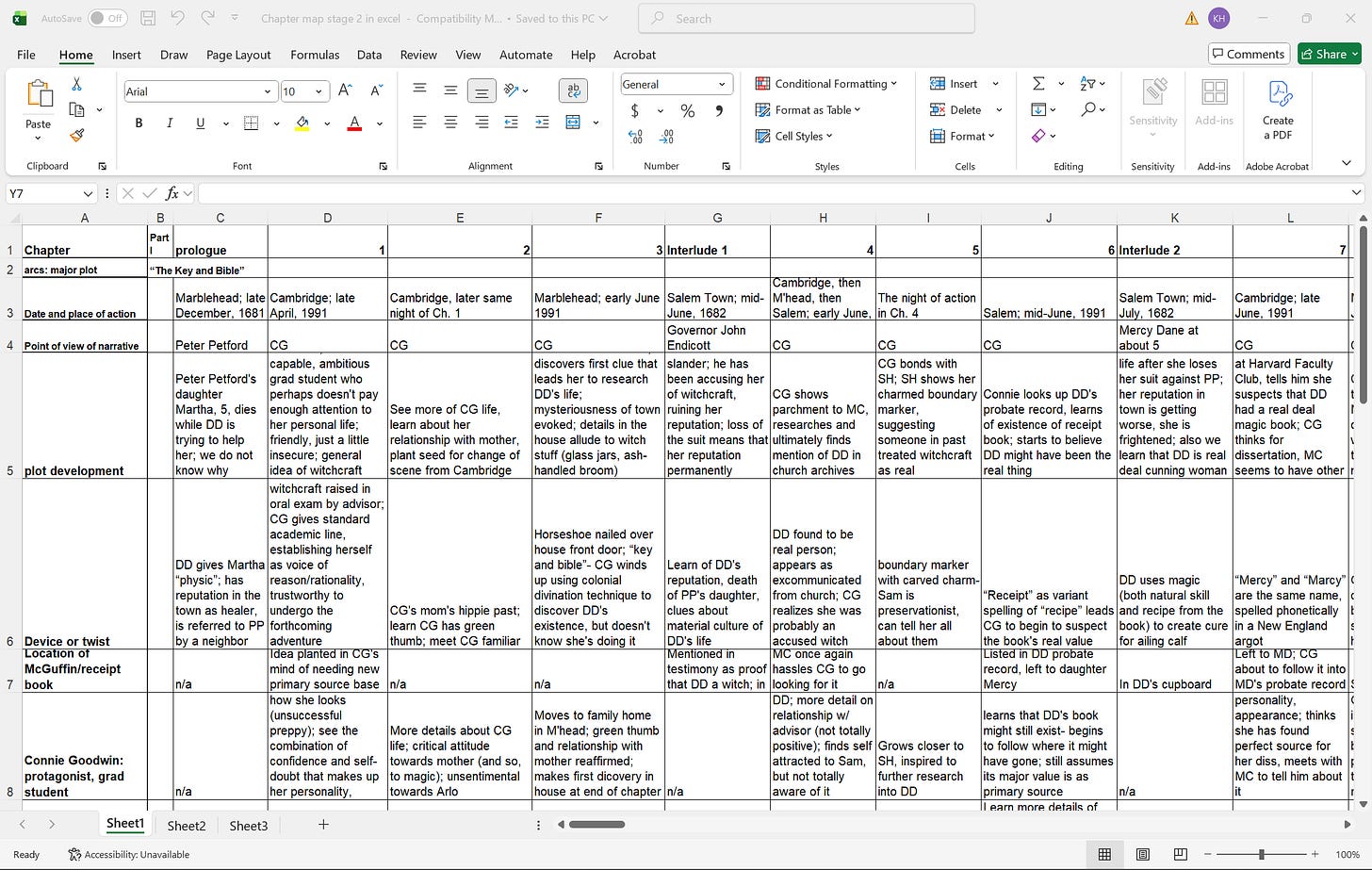Open the File menu
Viewport: 1372px width, 870px height.
[x=26, y=55]
